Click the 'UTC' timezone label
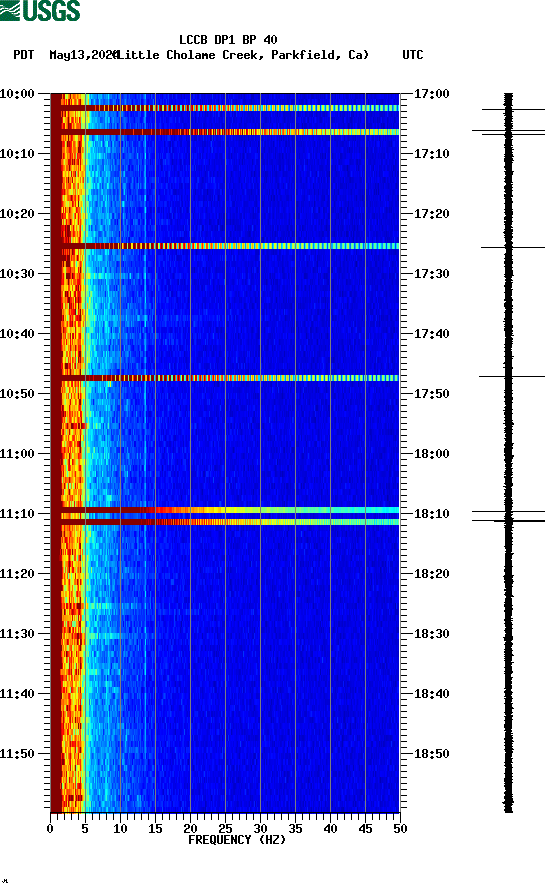This screenshot has width=552, height=892. 413,55
